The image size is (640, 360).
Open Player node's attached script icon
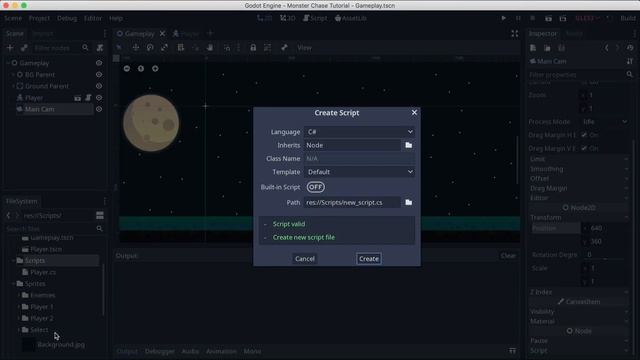pos(88,98)
